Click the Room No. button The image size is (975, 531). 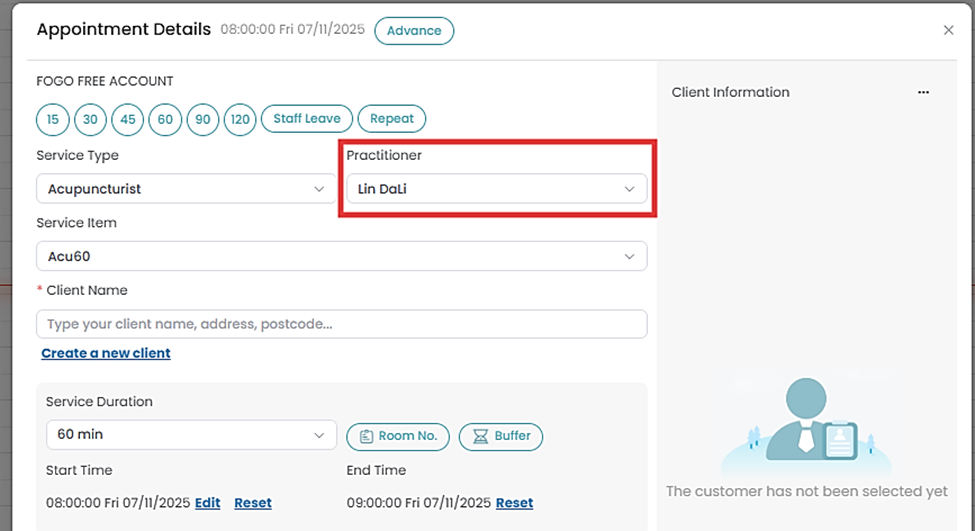(398, 436)
